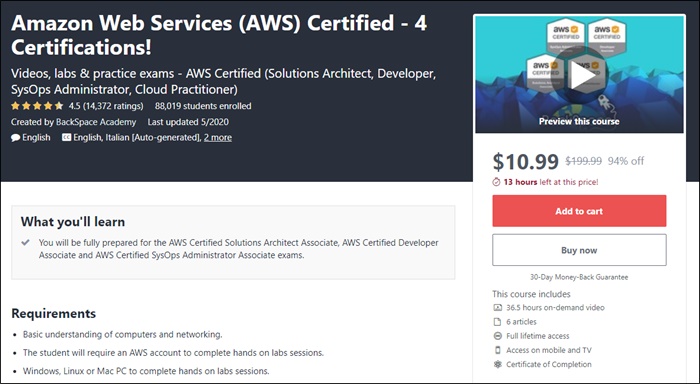Click the star rating icons

tap(37, 106)
